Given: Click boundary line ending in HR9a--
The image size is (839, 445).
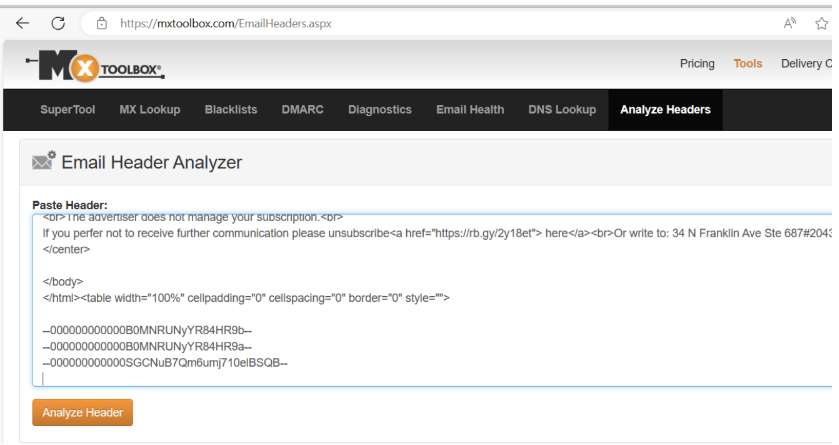Looking at the screenshot, I should 147,347.
